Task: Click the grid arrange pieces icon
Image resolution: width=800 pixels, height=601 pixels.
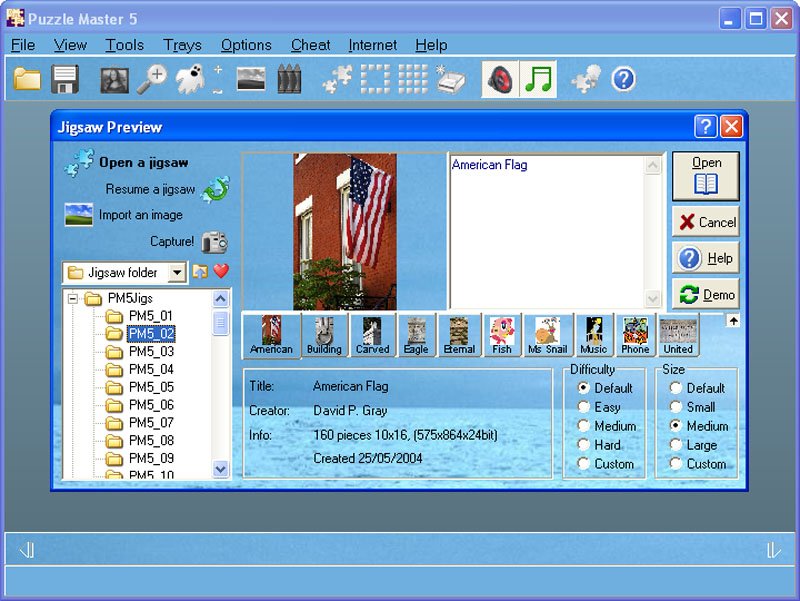Action: coord(413,79)
